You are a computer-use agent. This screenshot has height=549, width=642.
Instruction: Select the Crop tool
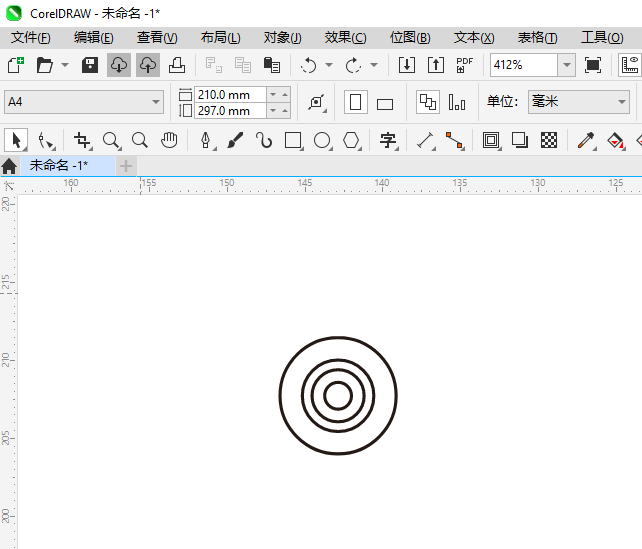pos(82,140)
